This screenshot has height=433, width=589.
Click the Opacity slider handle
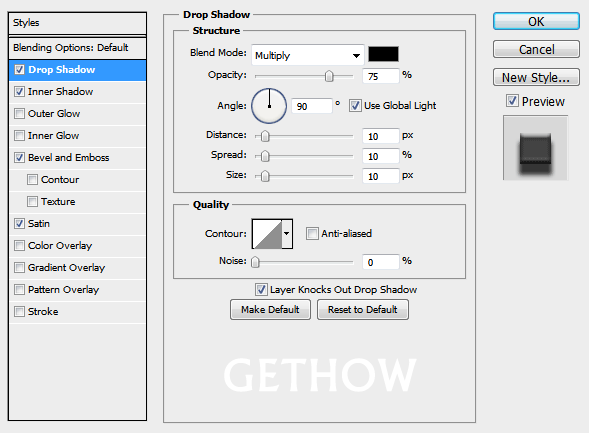tap(329, 76)
